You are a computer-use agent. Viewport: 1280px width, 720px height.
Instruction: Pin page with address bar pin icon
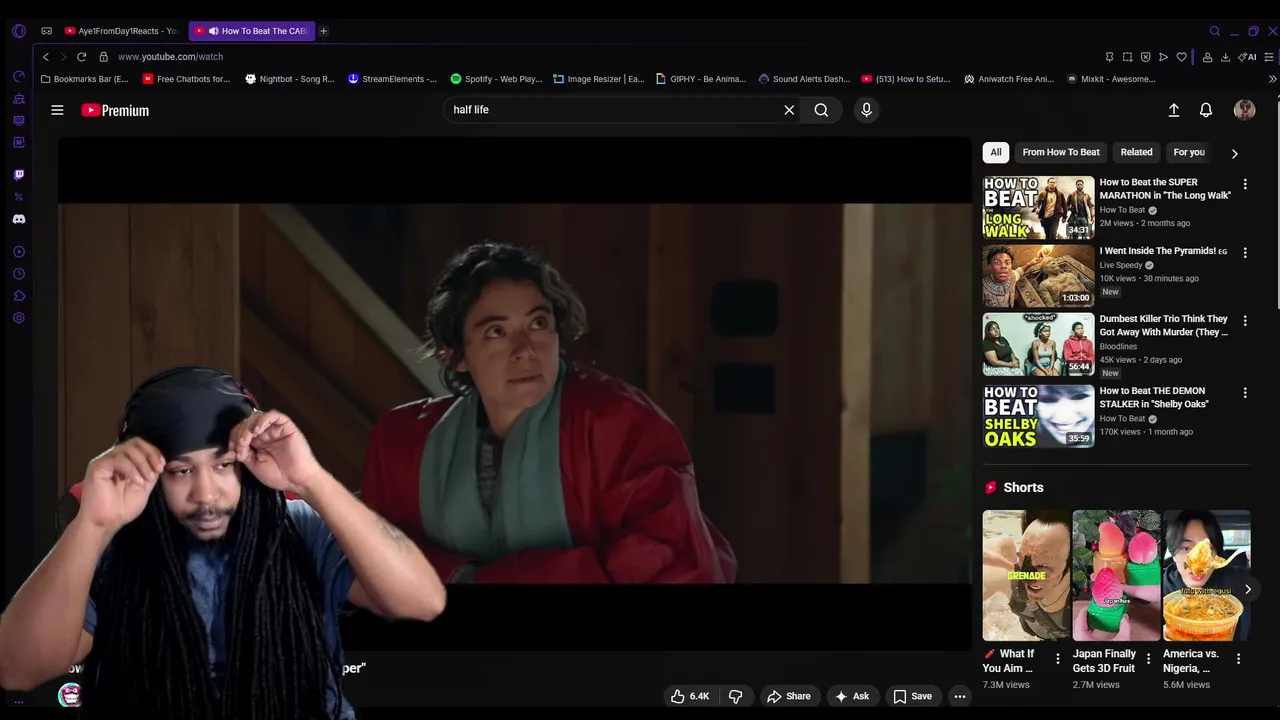coord(1109,57)
